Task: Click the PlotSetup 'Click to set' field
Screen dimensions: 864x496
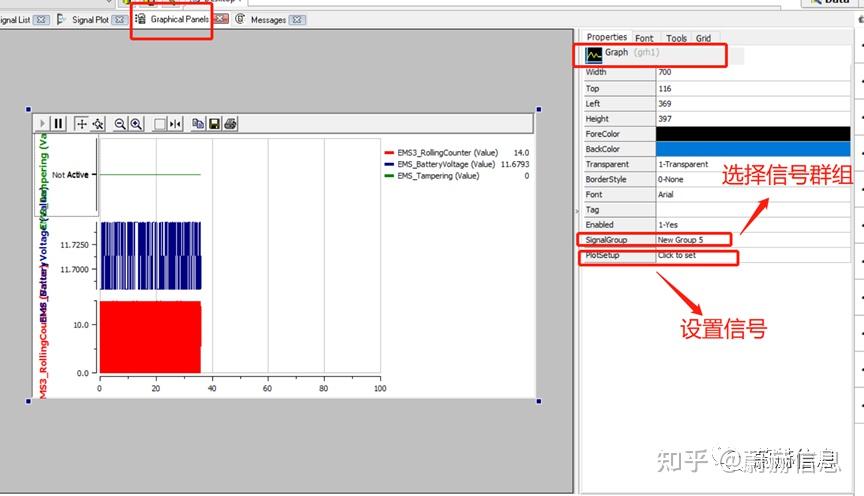Action: pyautogui.click(x=696, y=255)
